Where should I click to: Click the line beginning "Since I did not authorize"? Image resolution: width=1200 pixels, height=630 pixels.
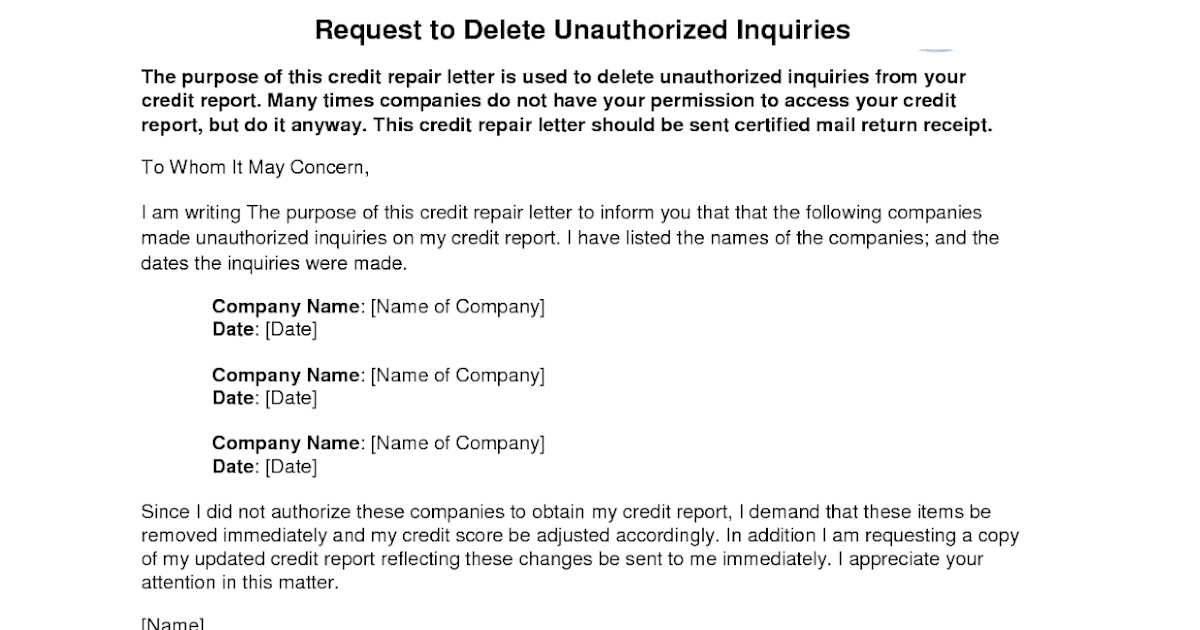pyautogui.click(x=565, y=512)
